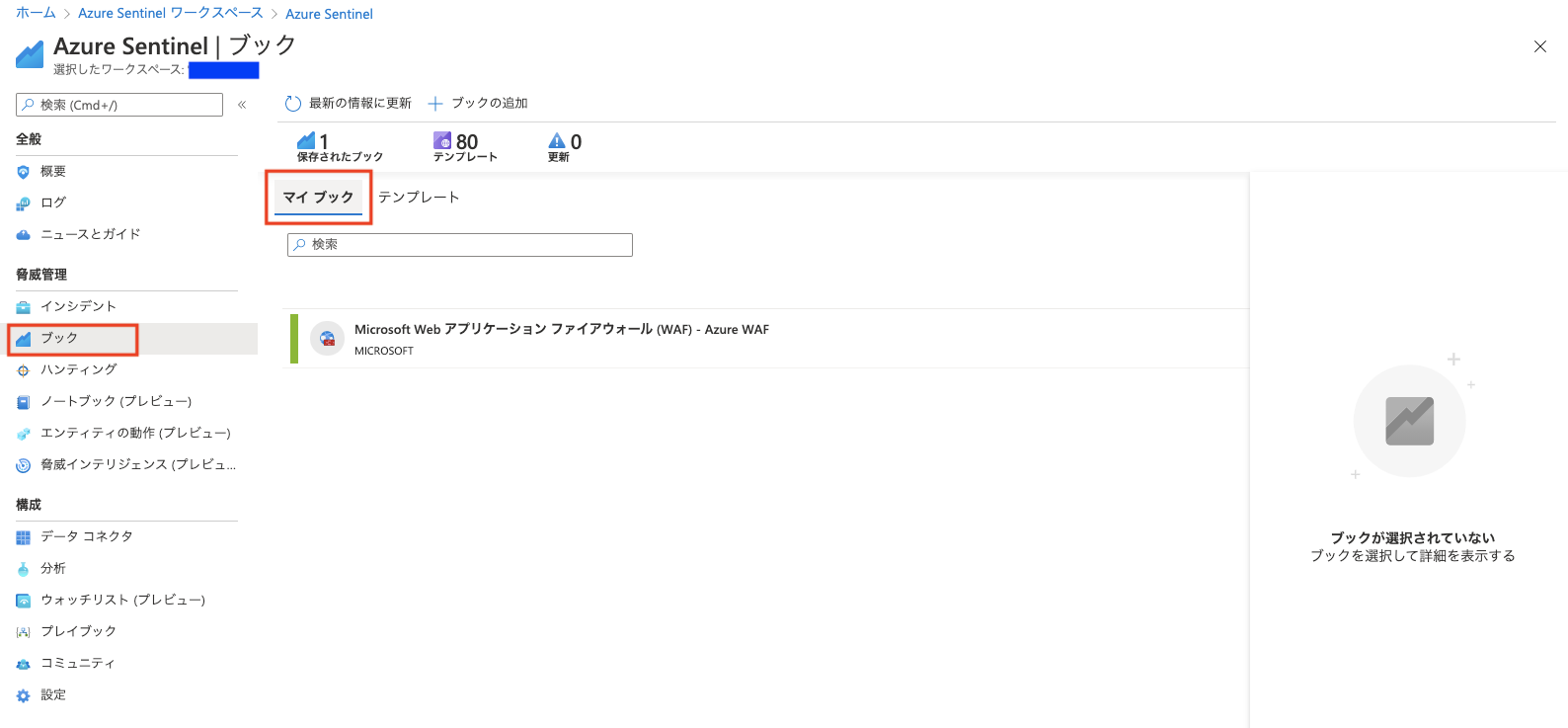Click the 1 保存されたブック count

click(x=340, y=147)
